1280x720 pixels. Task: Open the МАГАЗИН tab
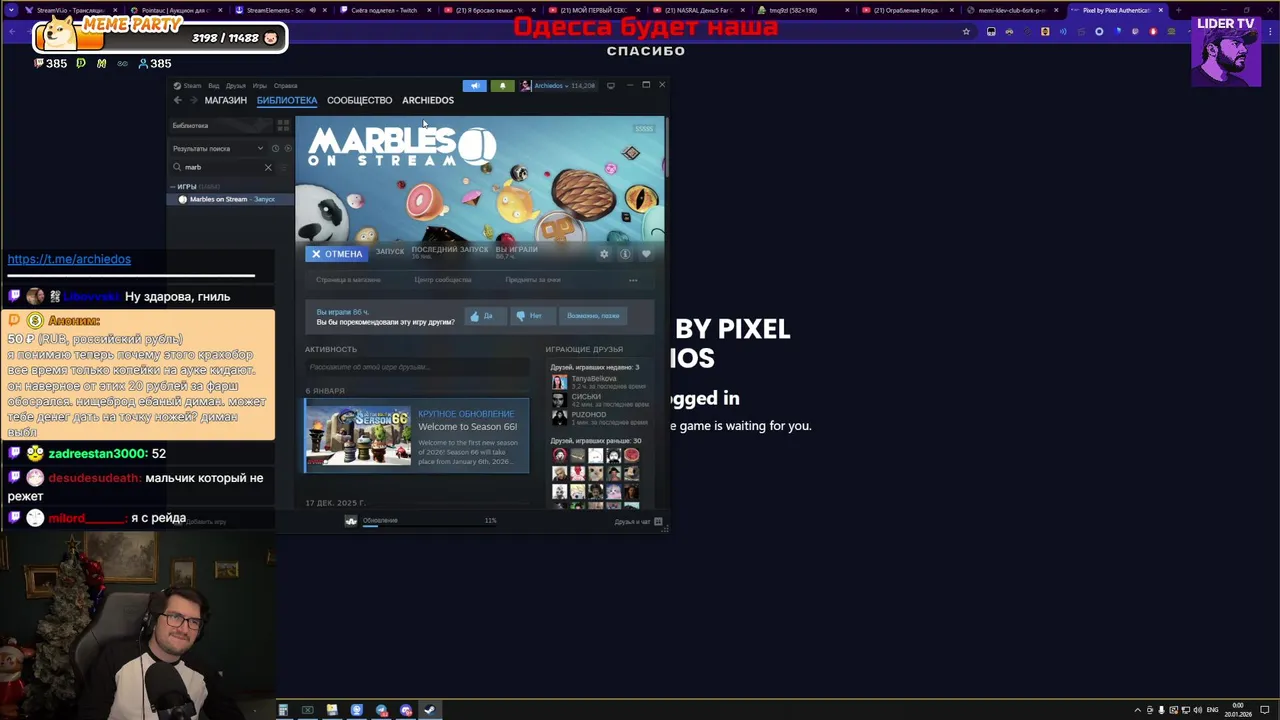click(x=225, y=100)
